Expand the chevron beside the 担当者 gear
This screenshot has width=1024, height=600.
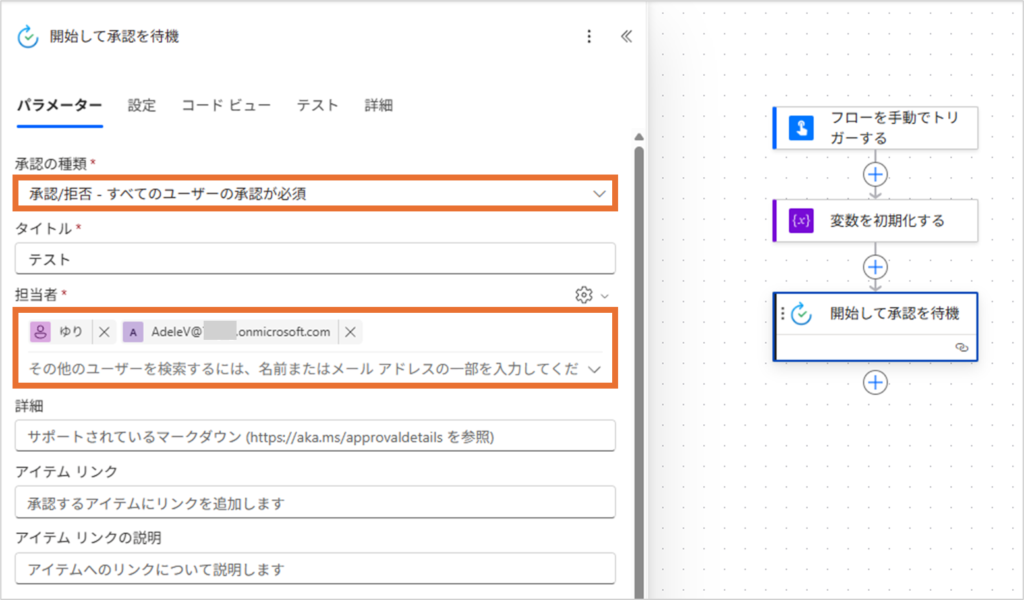604,295
